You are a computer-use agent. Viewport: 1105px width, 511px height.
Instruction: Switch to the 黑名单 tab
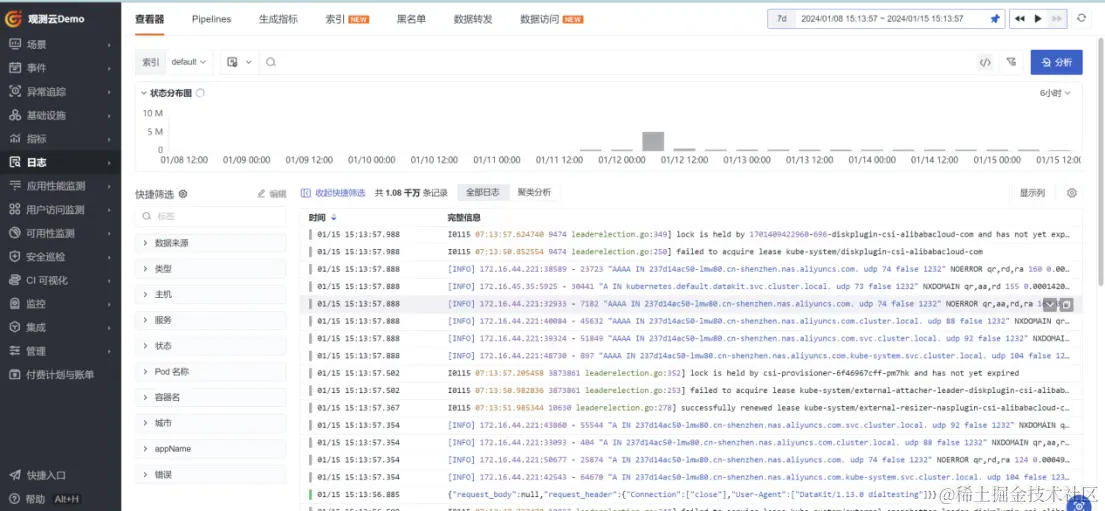(411, 19)
